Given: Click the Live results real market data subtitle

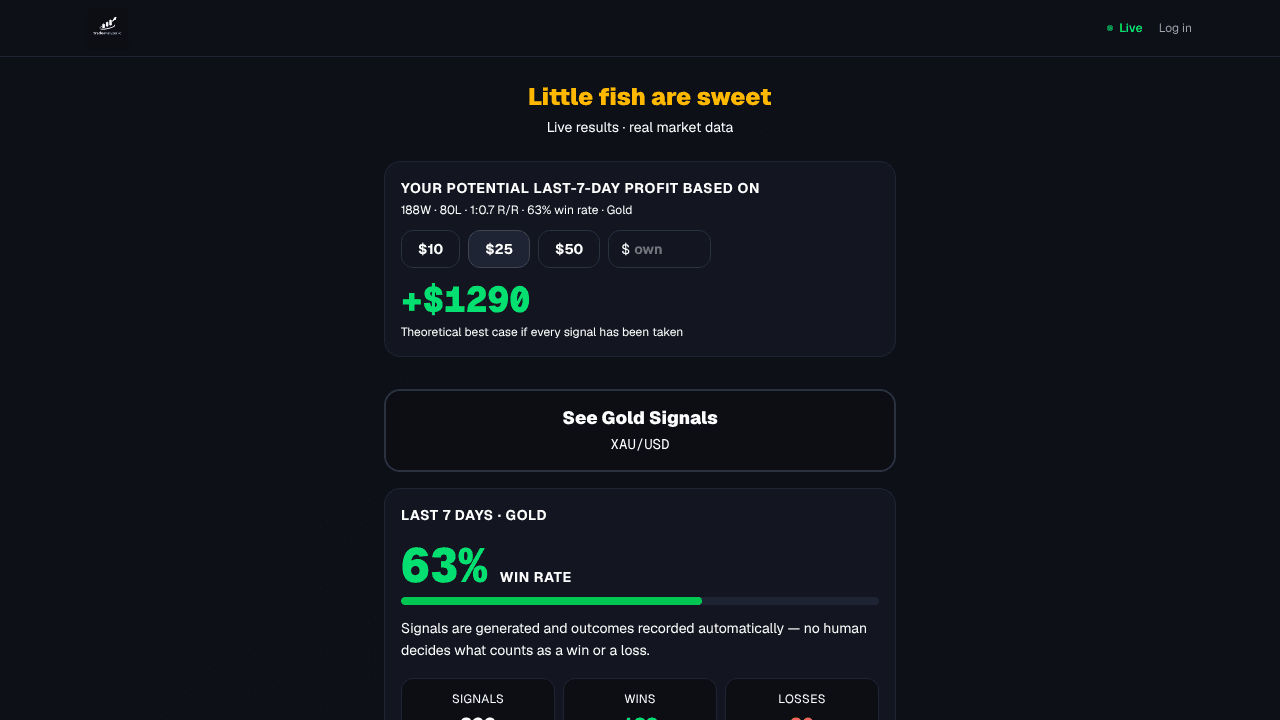Looking at the screenshot, I should point(640,127).
